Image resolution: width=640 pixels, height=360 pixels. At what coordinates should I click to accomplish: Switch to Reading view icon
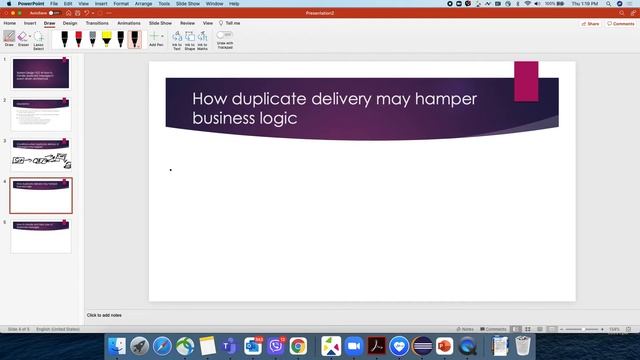click(x=540, y=329)
